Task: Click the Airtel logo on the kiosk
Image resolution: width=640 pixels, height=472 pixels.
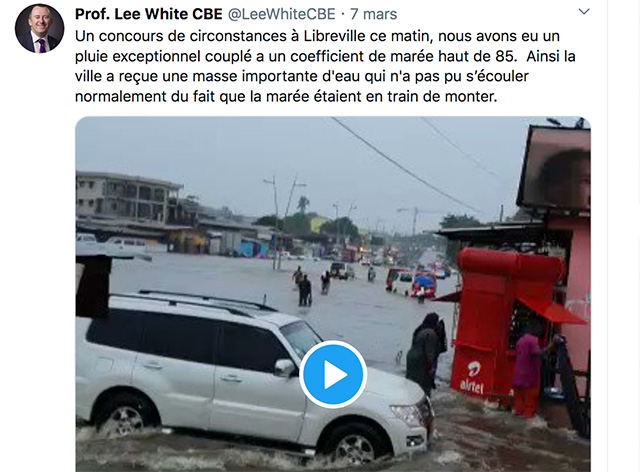Action: [x=472, y=376]
